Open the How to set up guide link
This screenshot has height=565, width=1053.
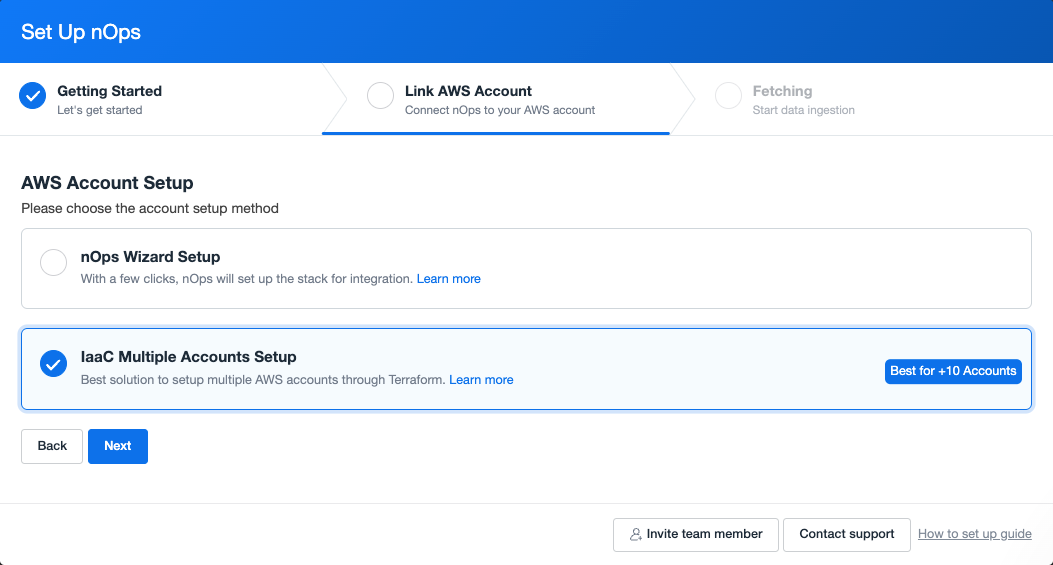point(974,534)
